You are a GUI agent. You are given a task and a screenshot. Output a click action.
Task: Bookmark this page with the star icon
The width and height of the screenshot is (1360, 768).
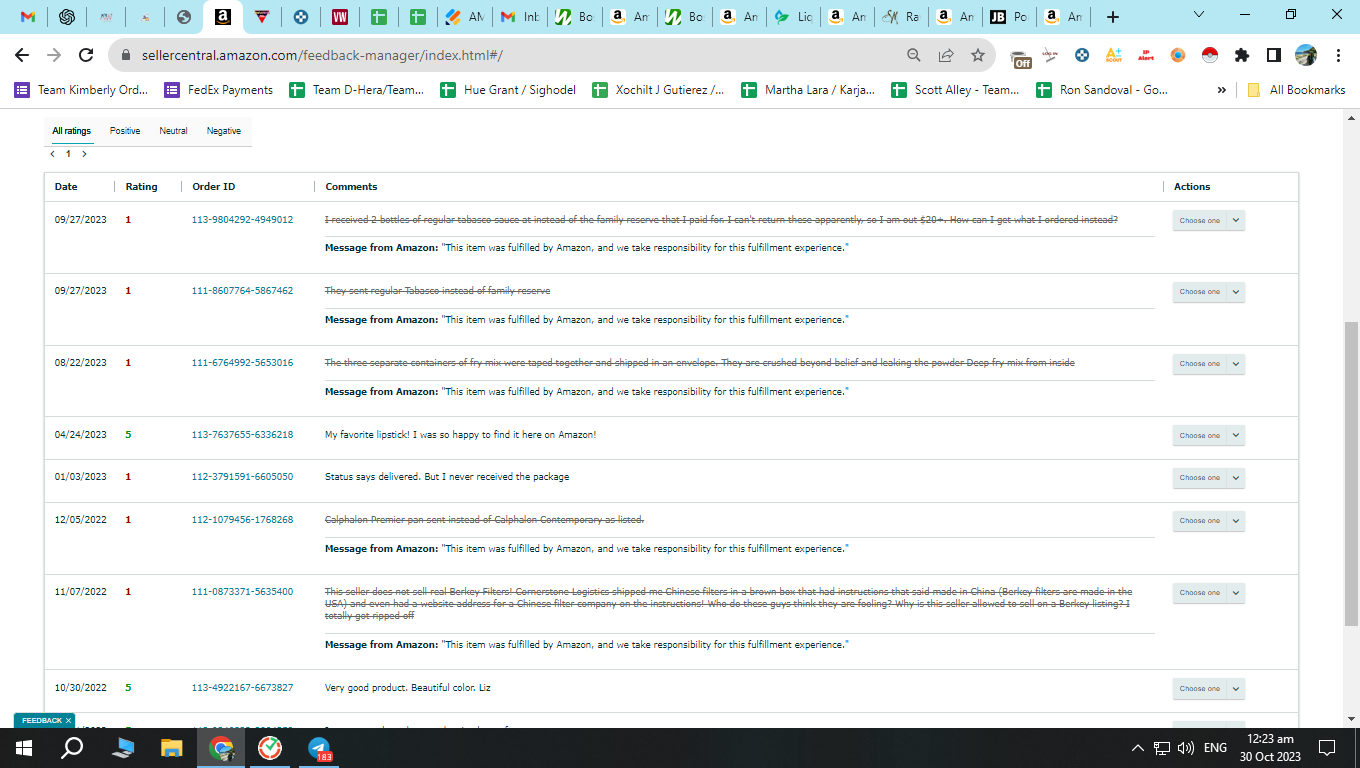[x=977, y=55]
